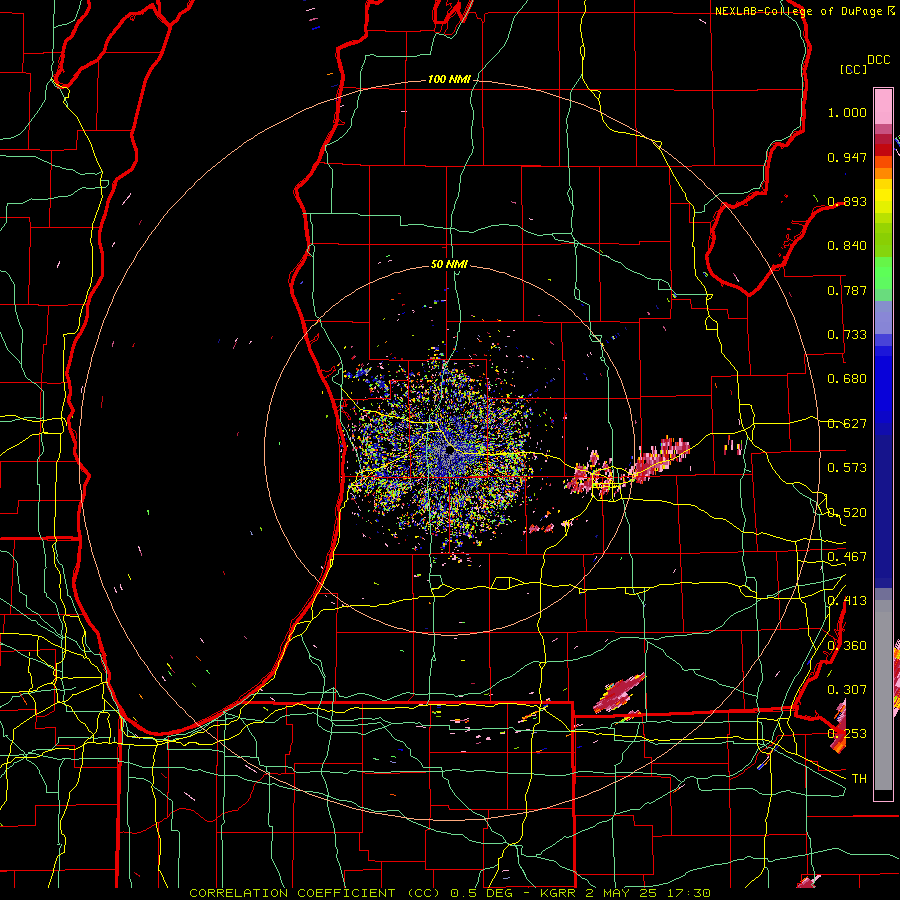Pick the light pink color bar segment
900x900 pixels.
pos(883,106)
